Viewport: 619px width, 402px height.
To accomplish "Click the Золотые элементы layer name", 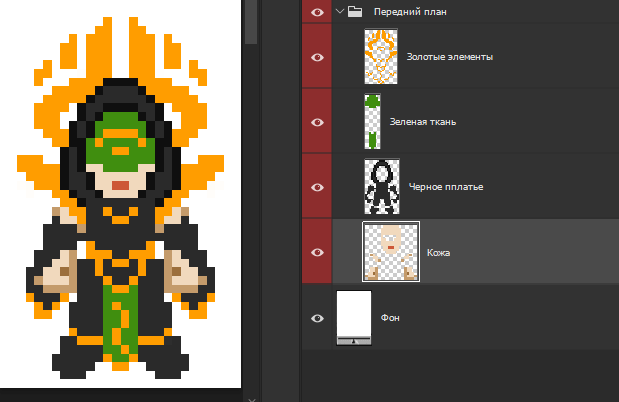I will tap(450, 57).
